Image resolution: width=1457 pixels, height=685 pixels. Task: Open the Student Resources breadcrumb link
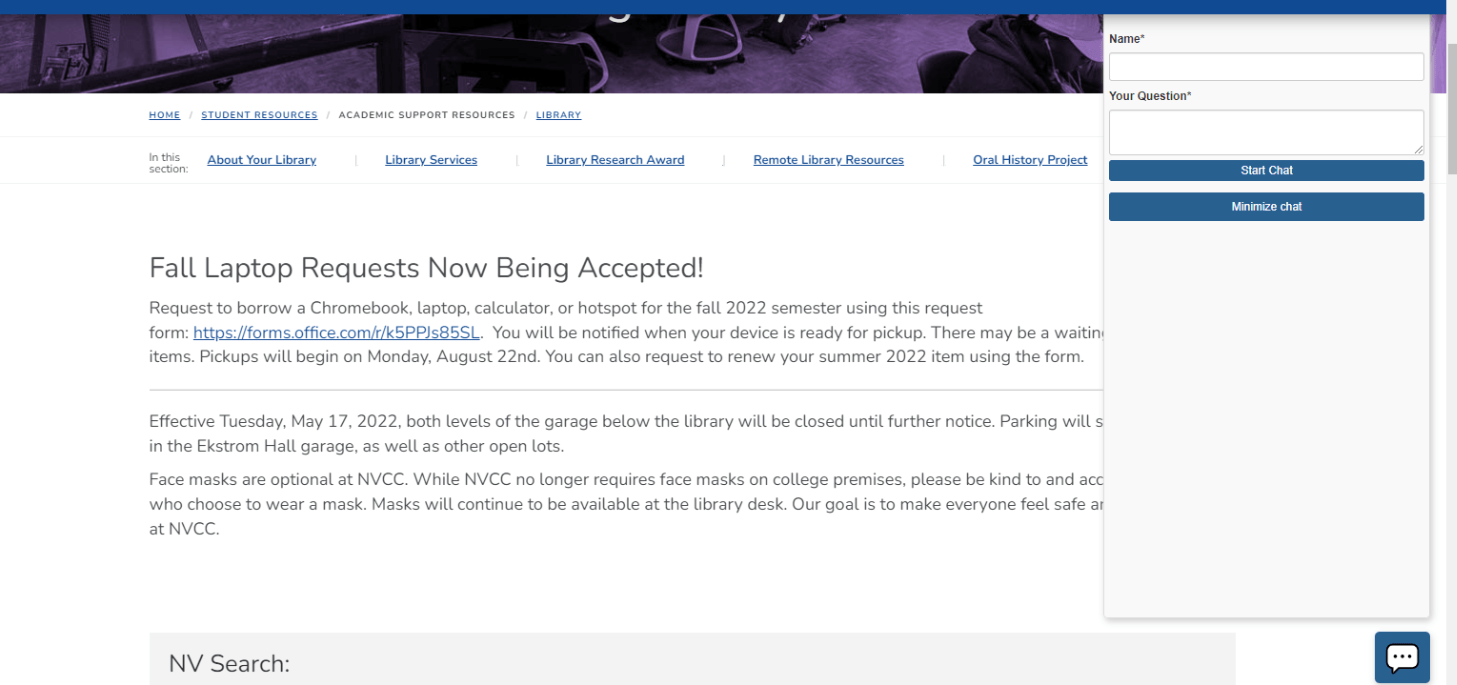(259, 115)
